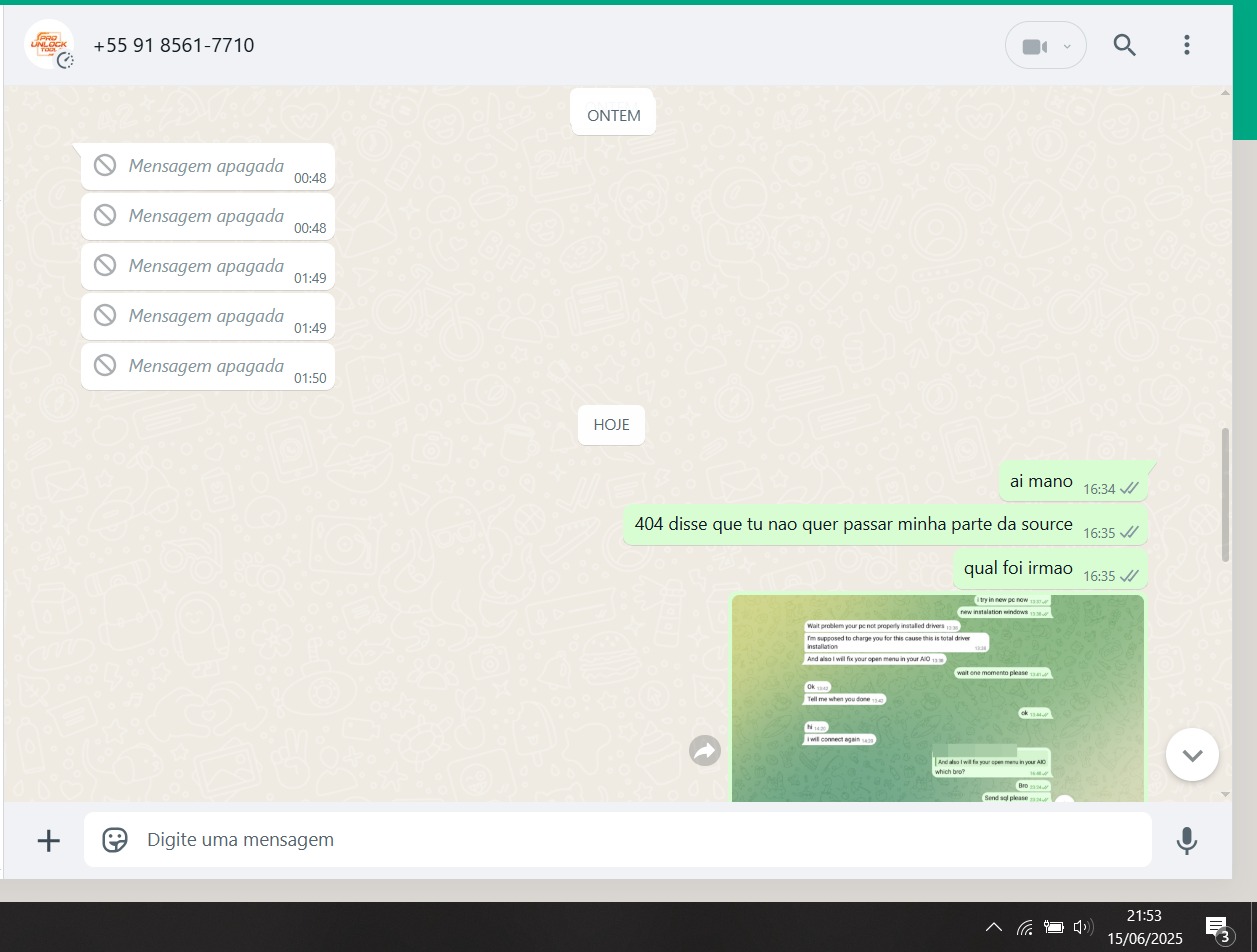Expand the call options dropdown arrow
The width and height of the screenshot is (1257, 952).
click(1067, 46)
